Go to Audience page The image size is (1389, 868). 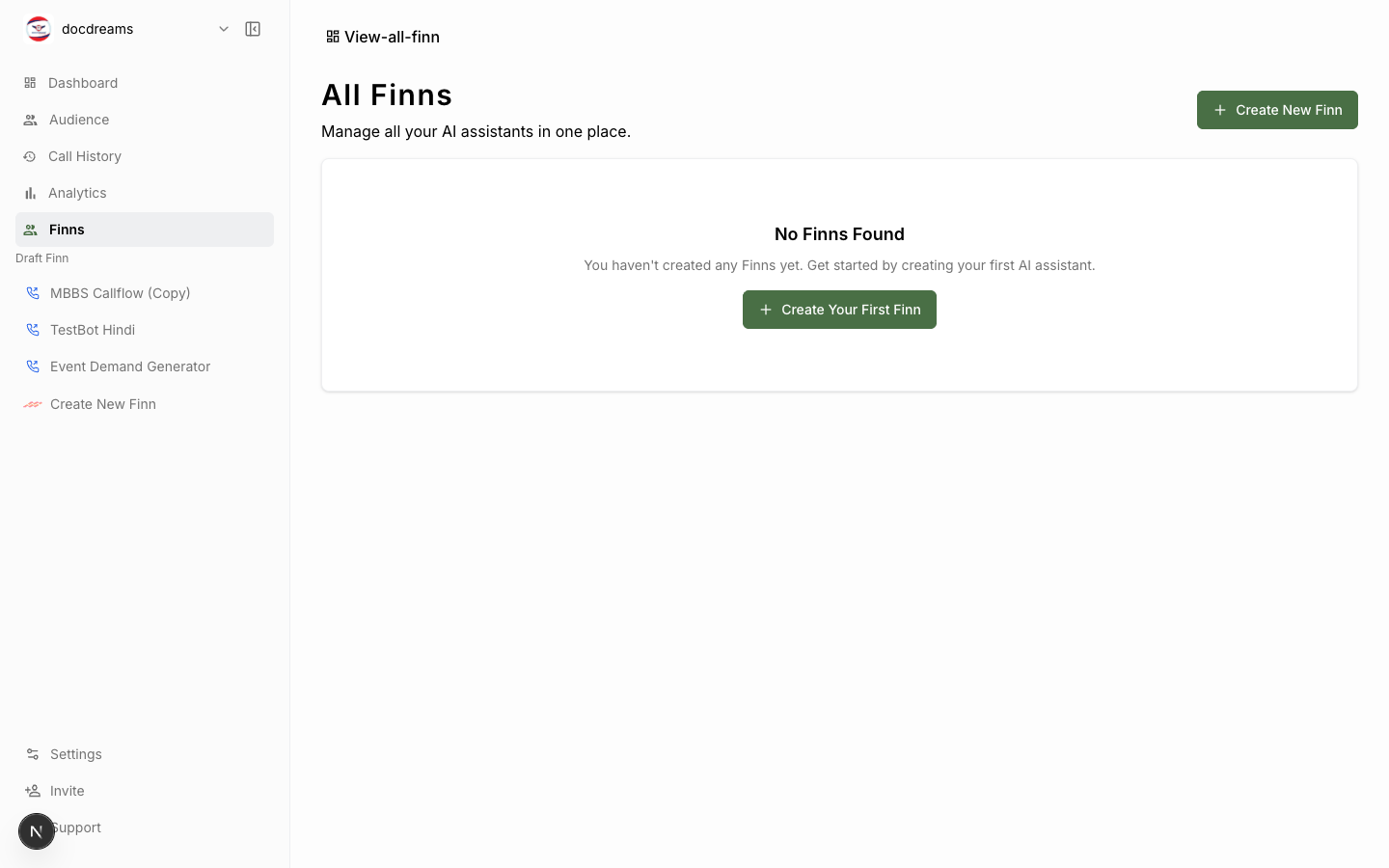pos(145,120)
